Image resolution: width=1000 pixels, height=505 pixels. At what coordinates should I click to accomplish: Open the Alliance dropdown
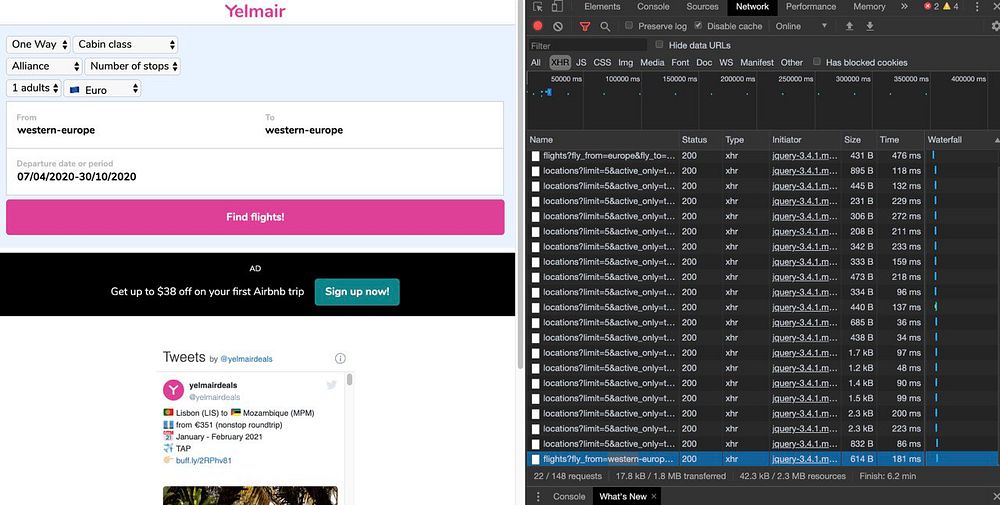(45, 66)
